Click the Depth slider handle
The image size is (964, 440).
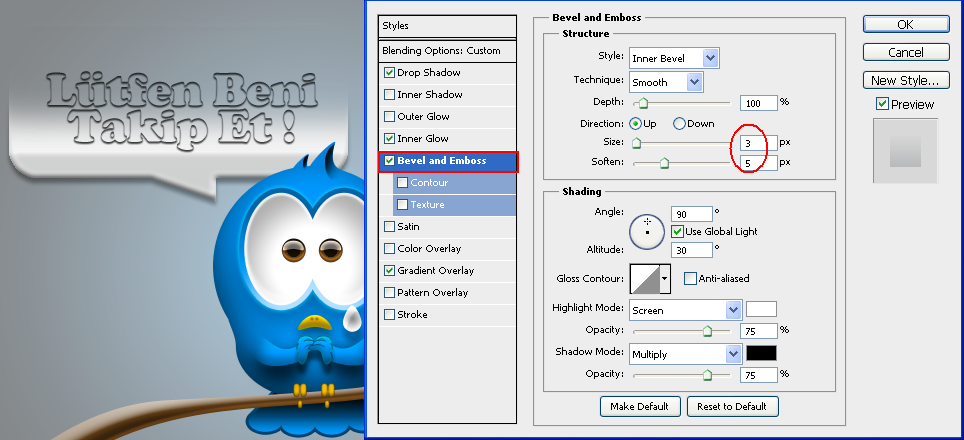643,103
